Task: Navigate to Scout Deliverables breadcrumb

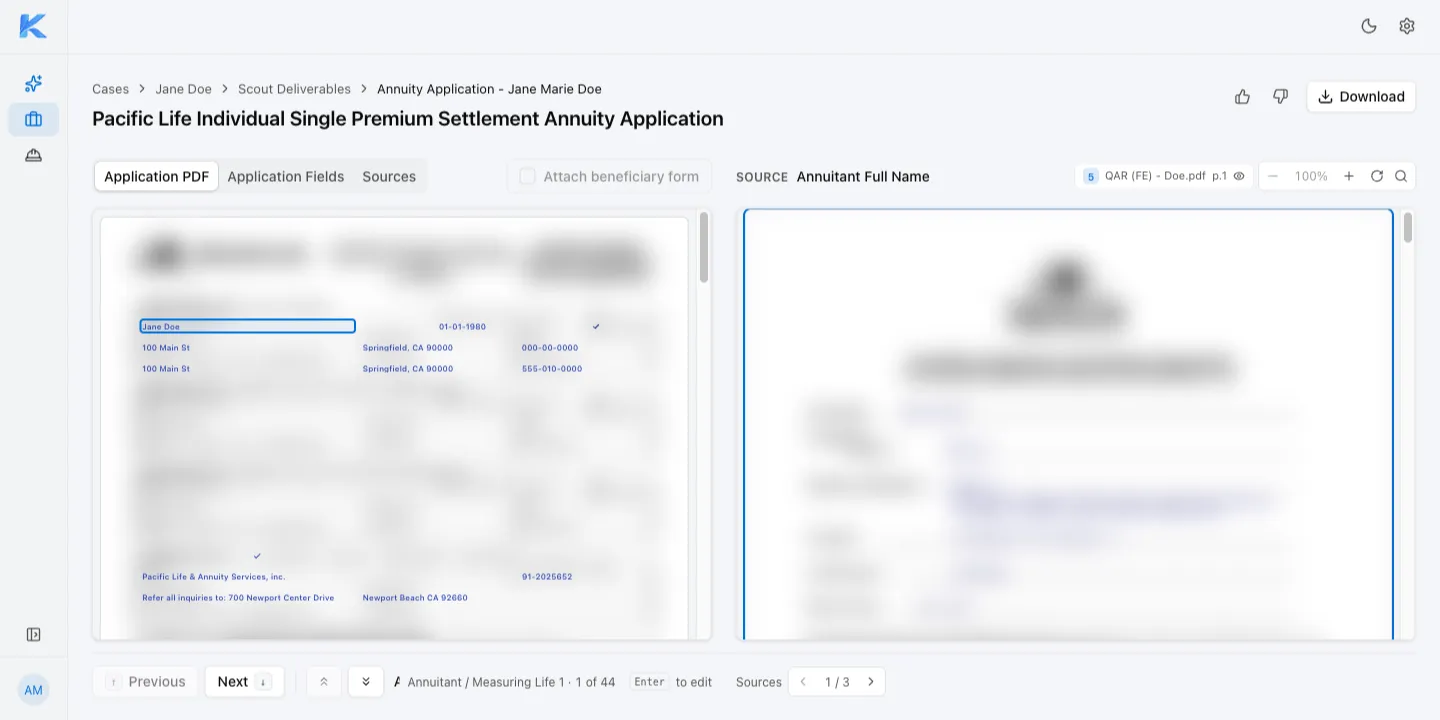Action: point(294,89)
